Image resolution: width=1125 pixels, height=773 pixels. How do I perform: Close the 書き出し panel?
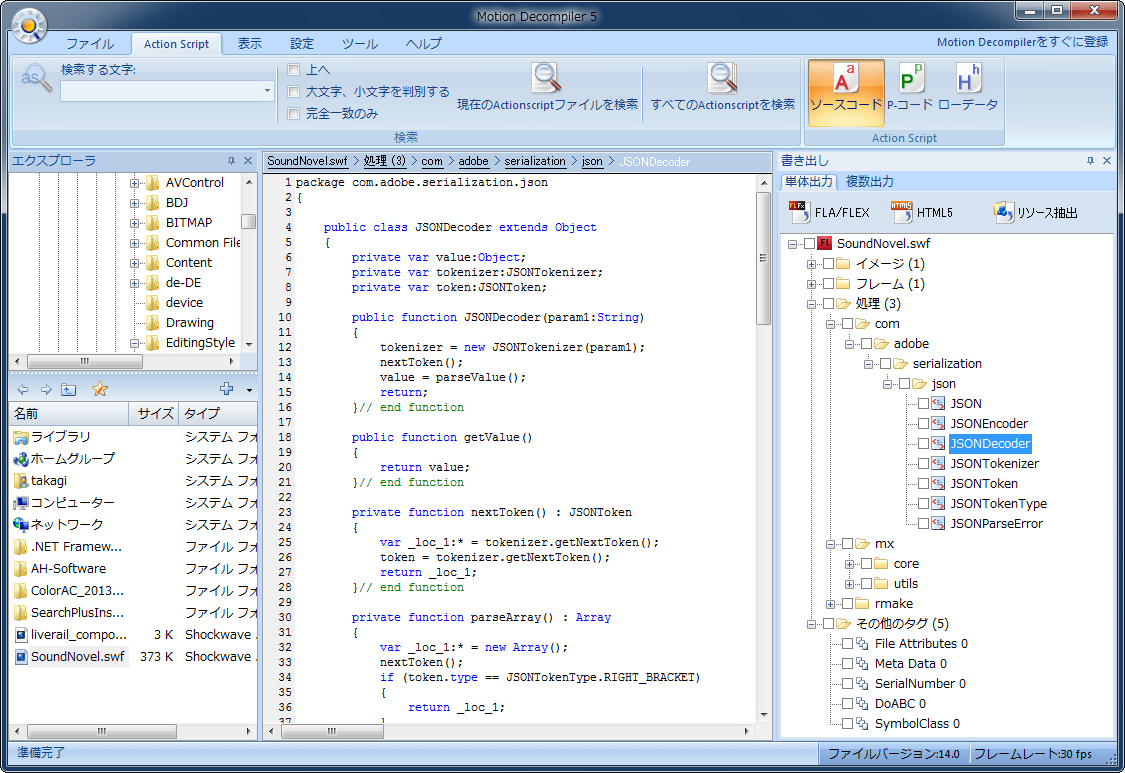(x=1106, y=161)
